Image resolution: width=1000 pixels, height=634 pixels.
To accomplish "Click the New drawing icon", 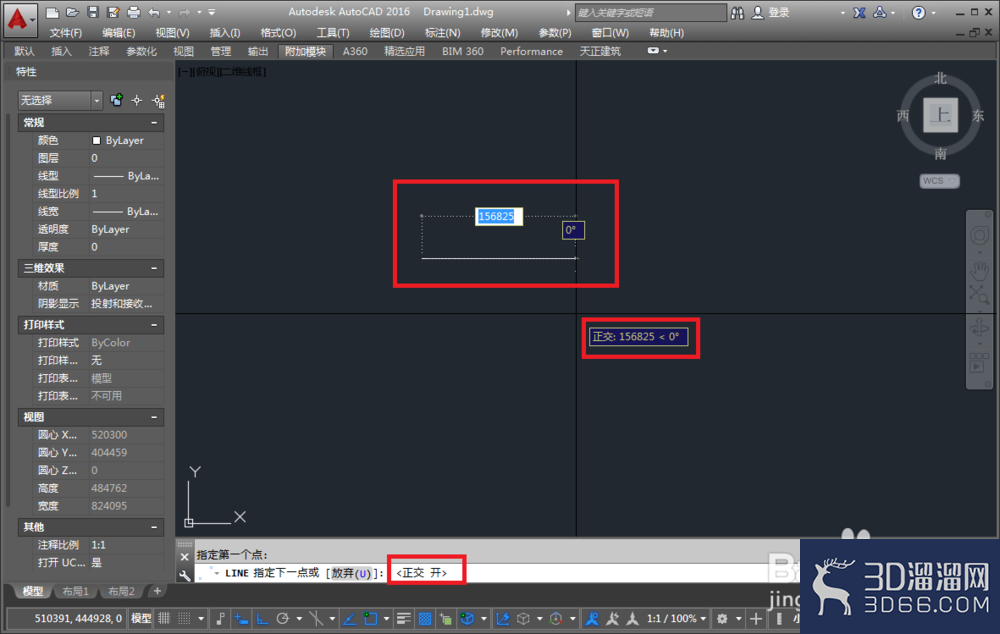I will pos(52,12).
